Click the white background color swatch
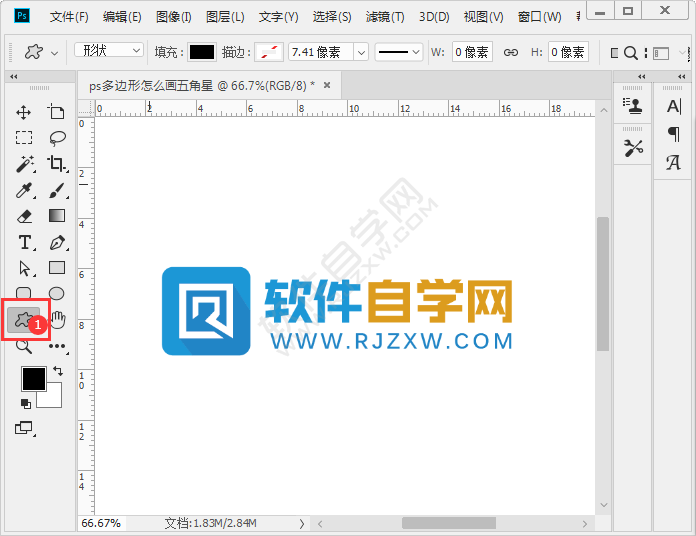 [52, 398]
